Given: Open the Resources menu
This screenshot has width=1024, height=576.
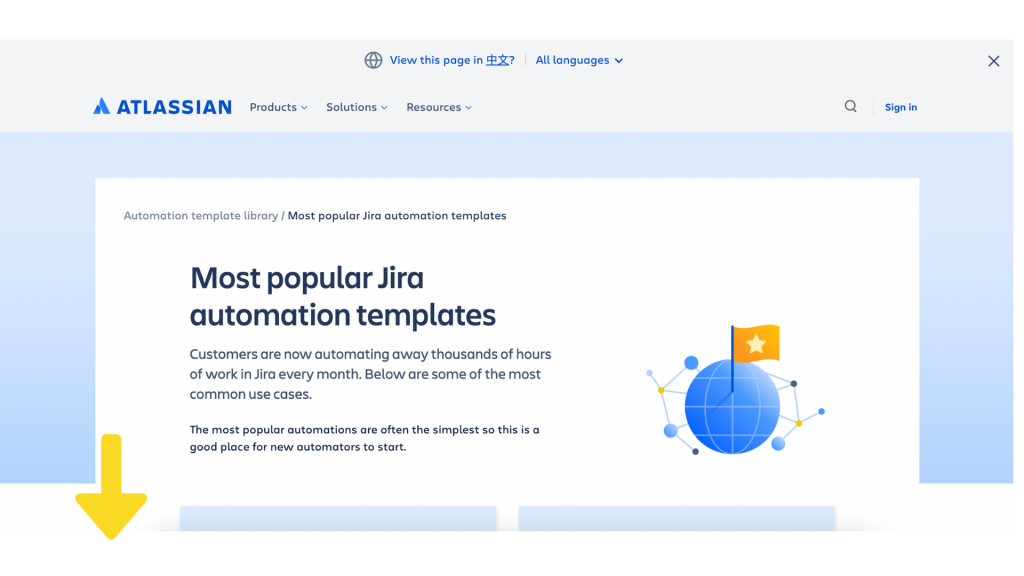Looking at the screenshot, I should (439, 107).
